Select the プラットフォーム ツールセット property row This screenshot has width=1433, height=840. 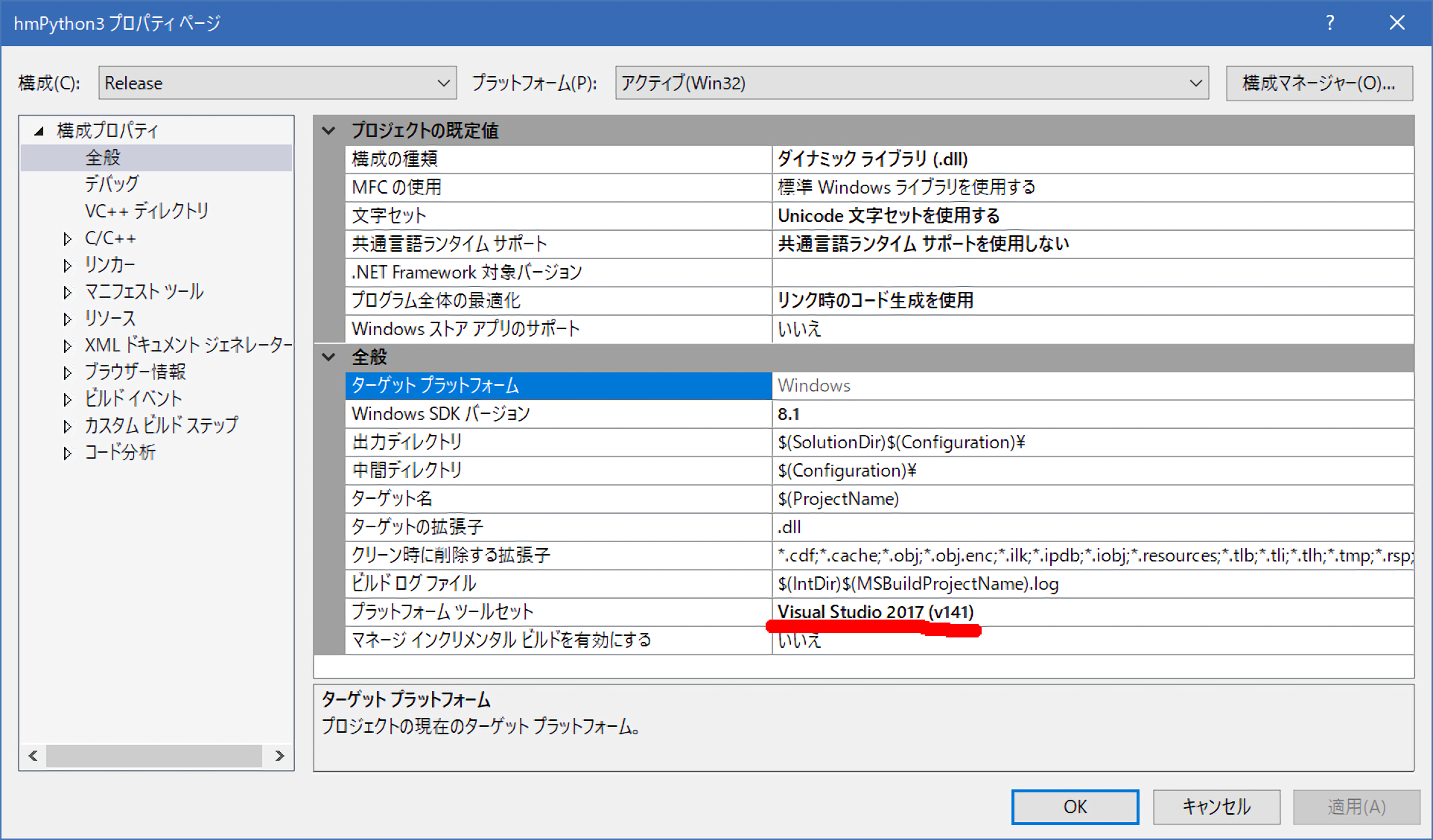(442, 612)
